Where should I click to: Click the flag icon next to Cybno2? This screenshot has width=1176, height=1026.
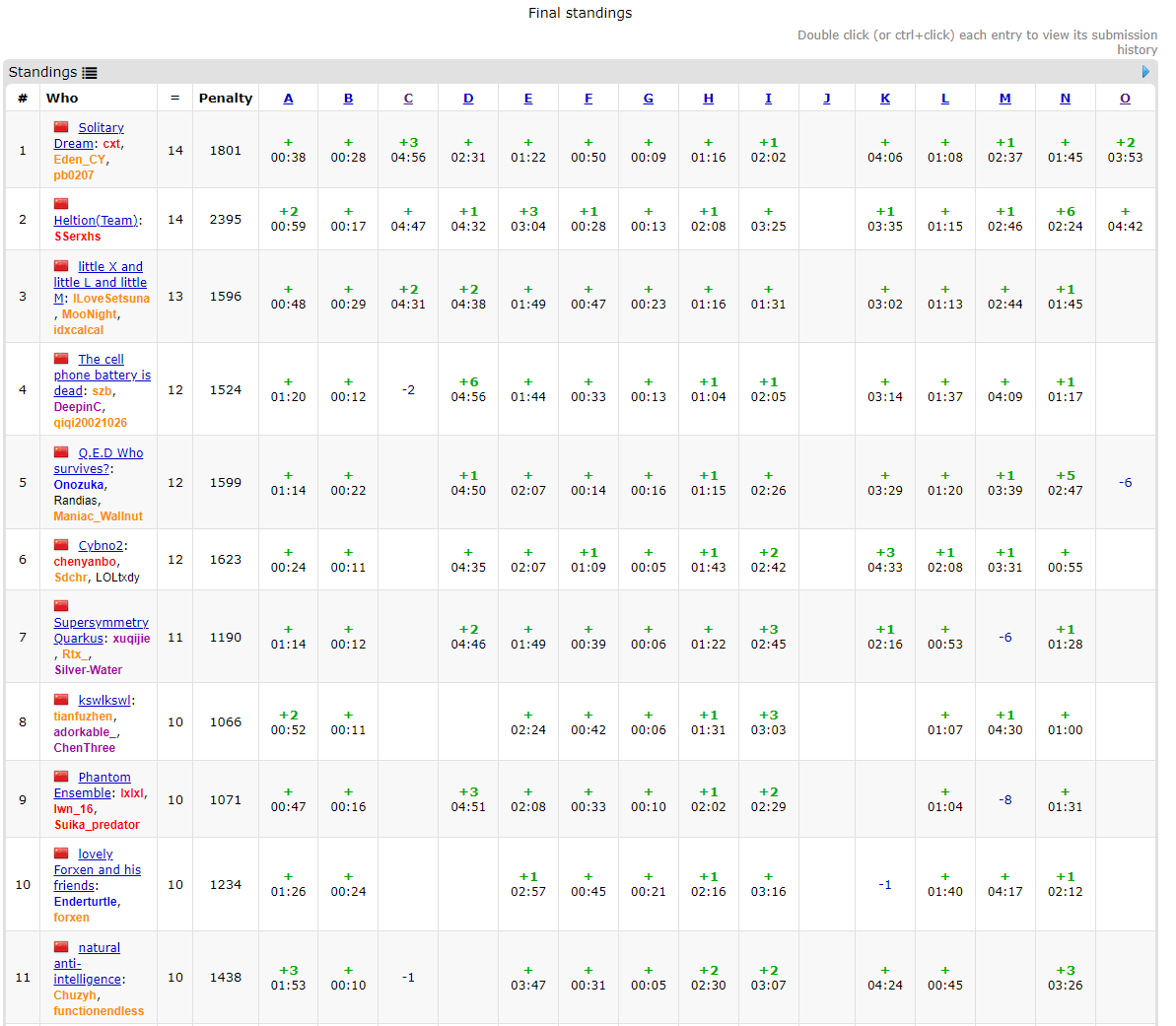point(61,545)
